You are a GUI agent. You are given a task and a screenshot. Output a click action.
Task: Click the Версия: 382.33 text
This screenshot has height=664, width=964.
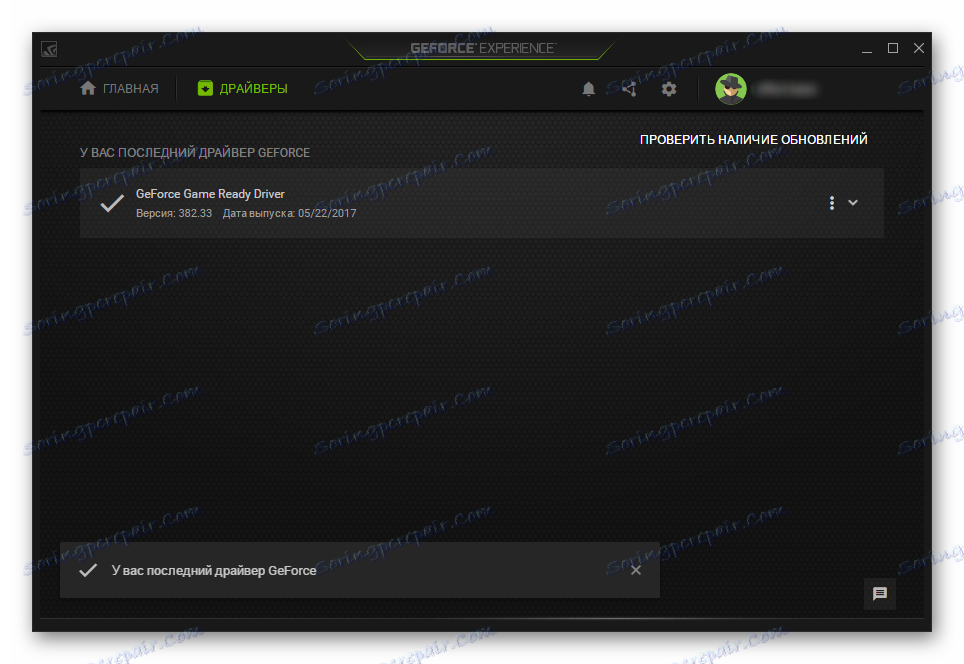click(174, 213)
